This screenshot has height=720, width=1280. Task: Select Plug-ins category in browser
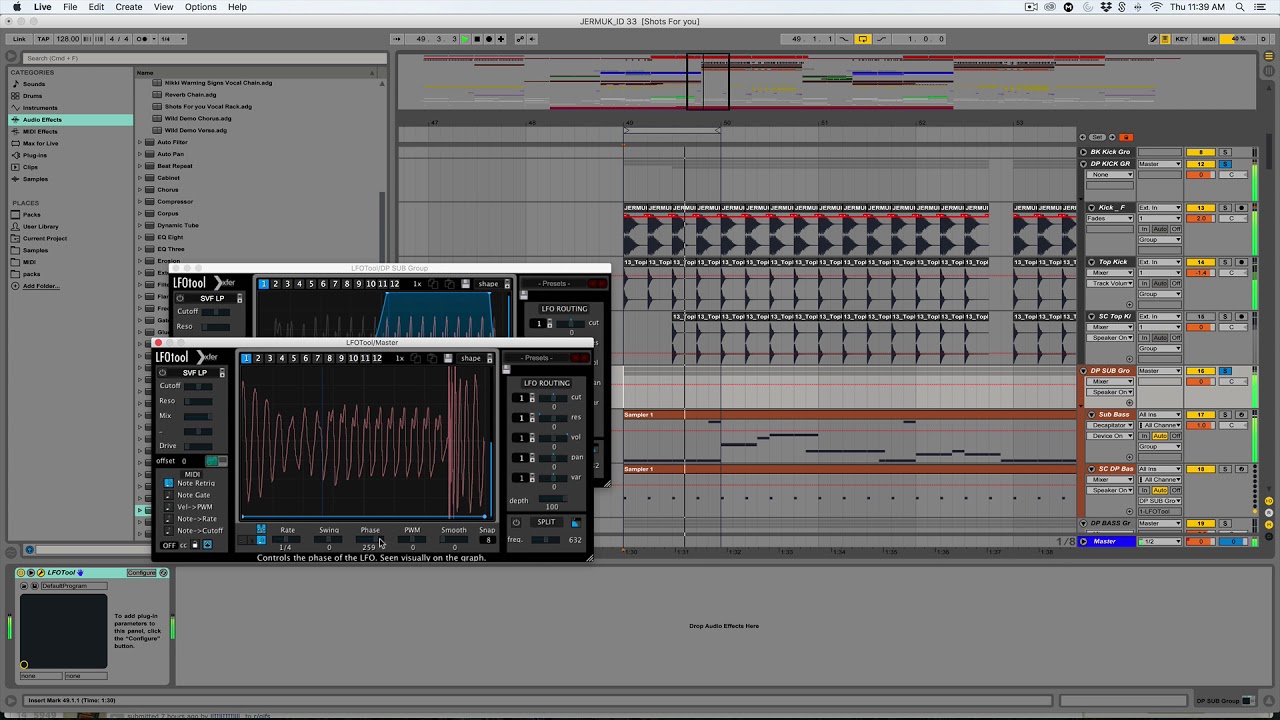coord(35,155)
